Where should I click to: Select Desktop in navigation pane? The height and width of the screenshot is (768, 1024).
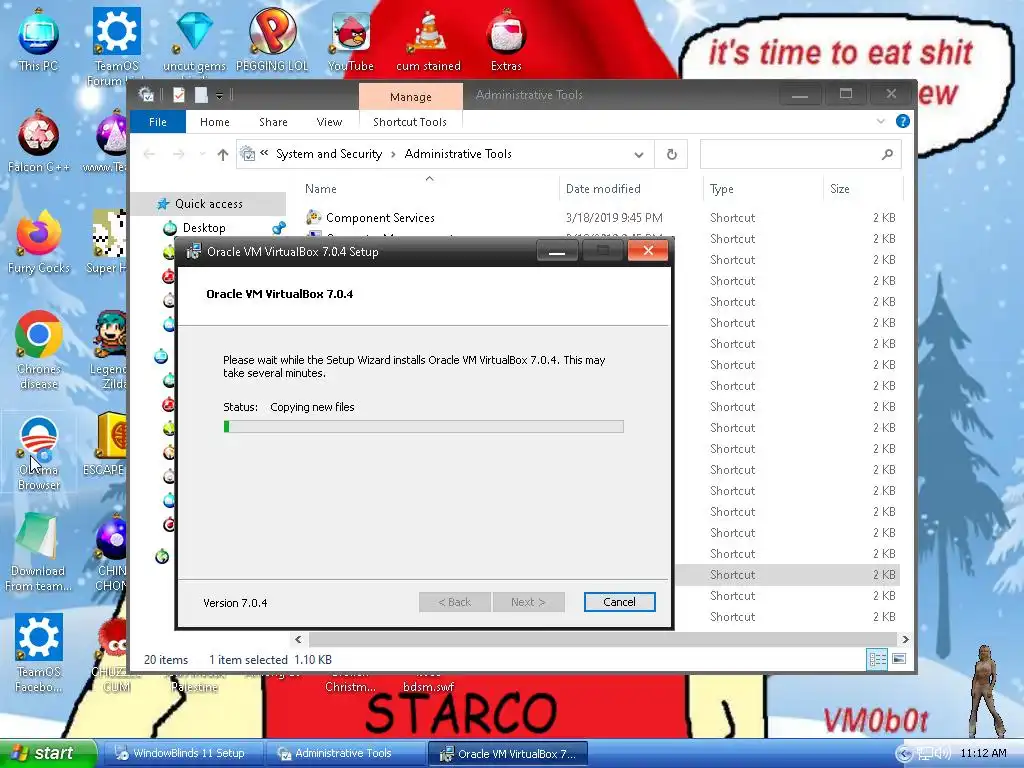pyautogui.click(x=204, y=227)
